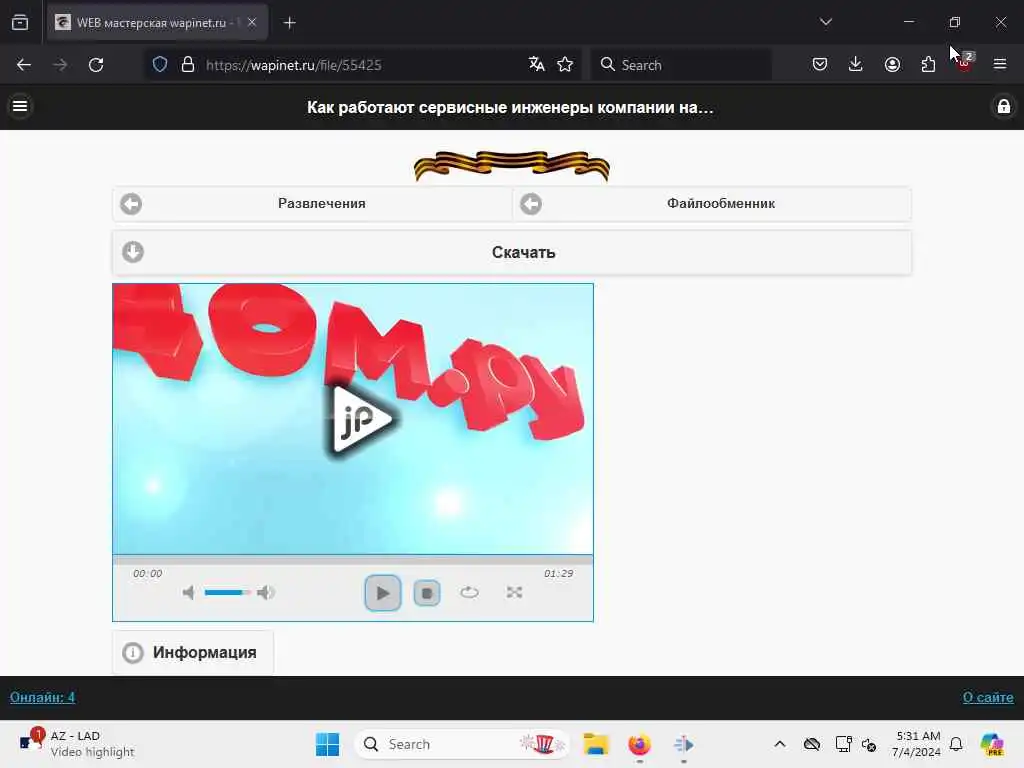Reload the current page
Viewport: 1024px width, 768px height.
tap(96, 65)
